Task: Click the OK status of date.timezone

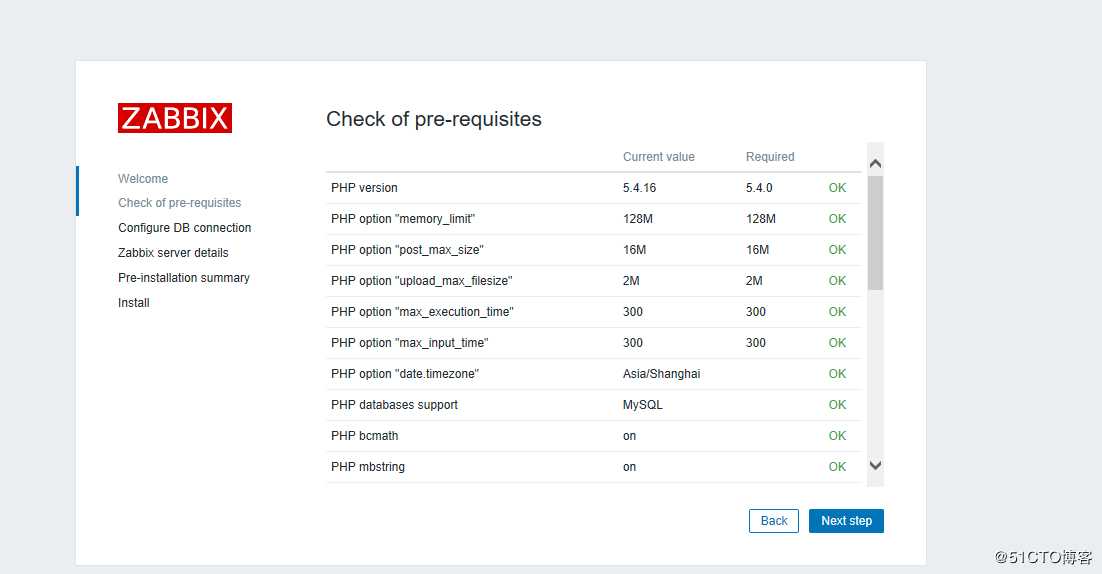Action: (837, 373)
